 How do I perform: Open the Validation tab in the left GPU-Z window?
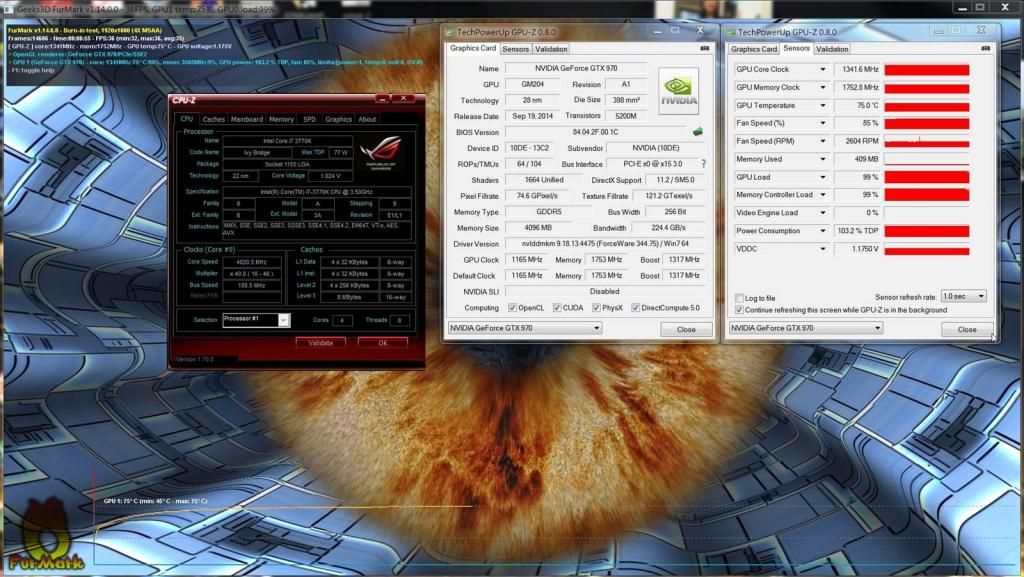point(551,49)
